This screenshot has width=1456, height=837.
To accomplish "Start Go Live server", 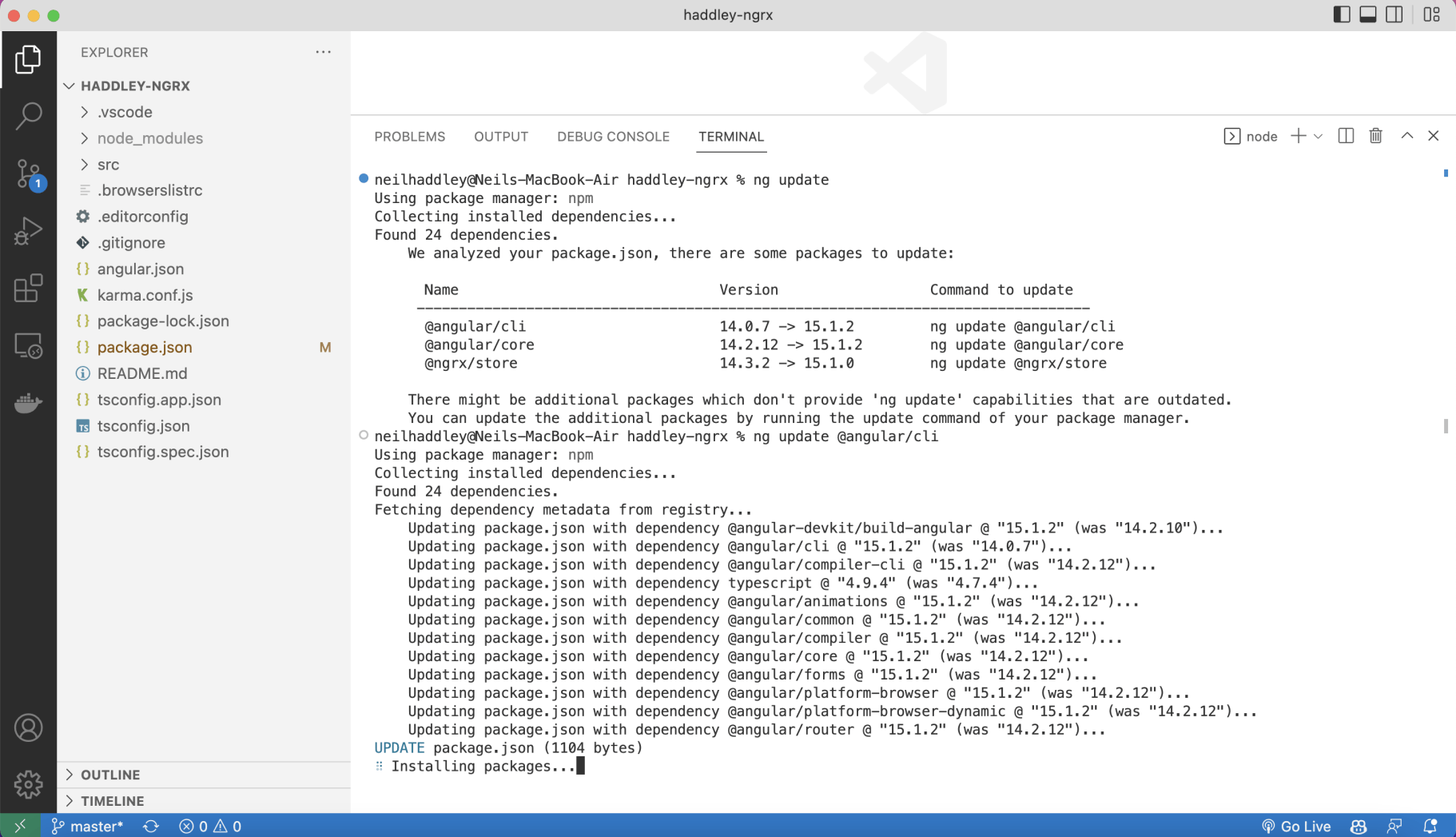I will tap(1295, 826).
